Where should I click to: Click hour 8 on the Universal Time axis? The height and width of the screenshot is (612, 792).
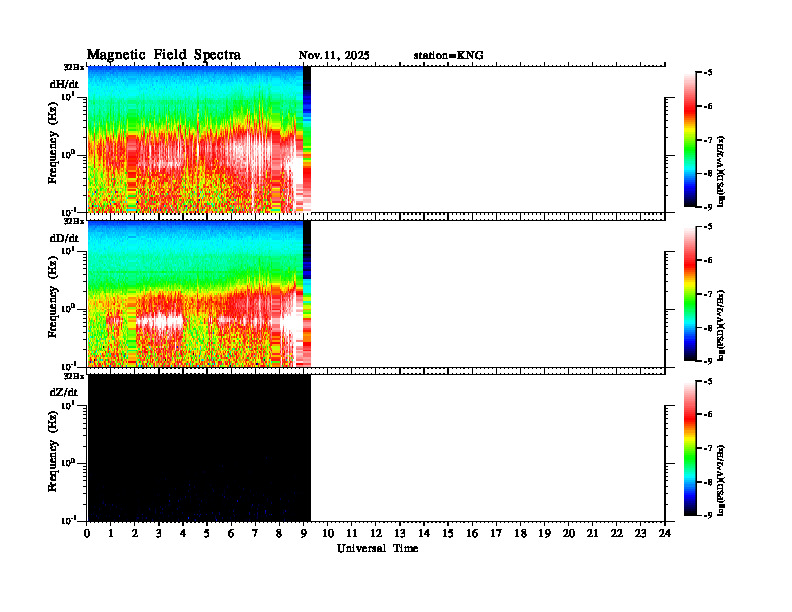(279, 533)
